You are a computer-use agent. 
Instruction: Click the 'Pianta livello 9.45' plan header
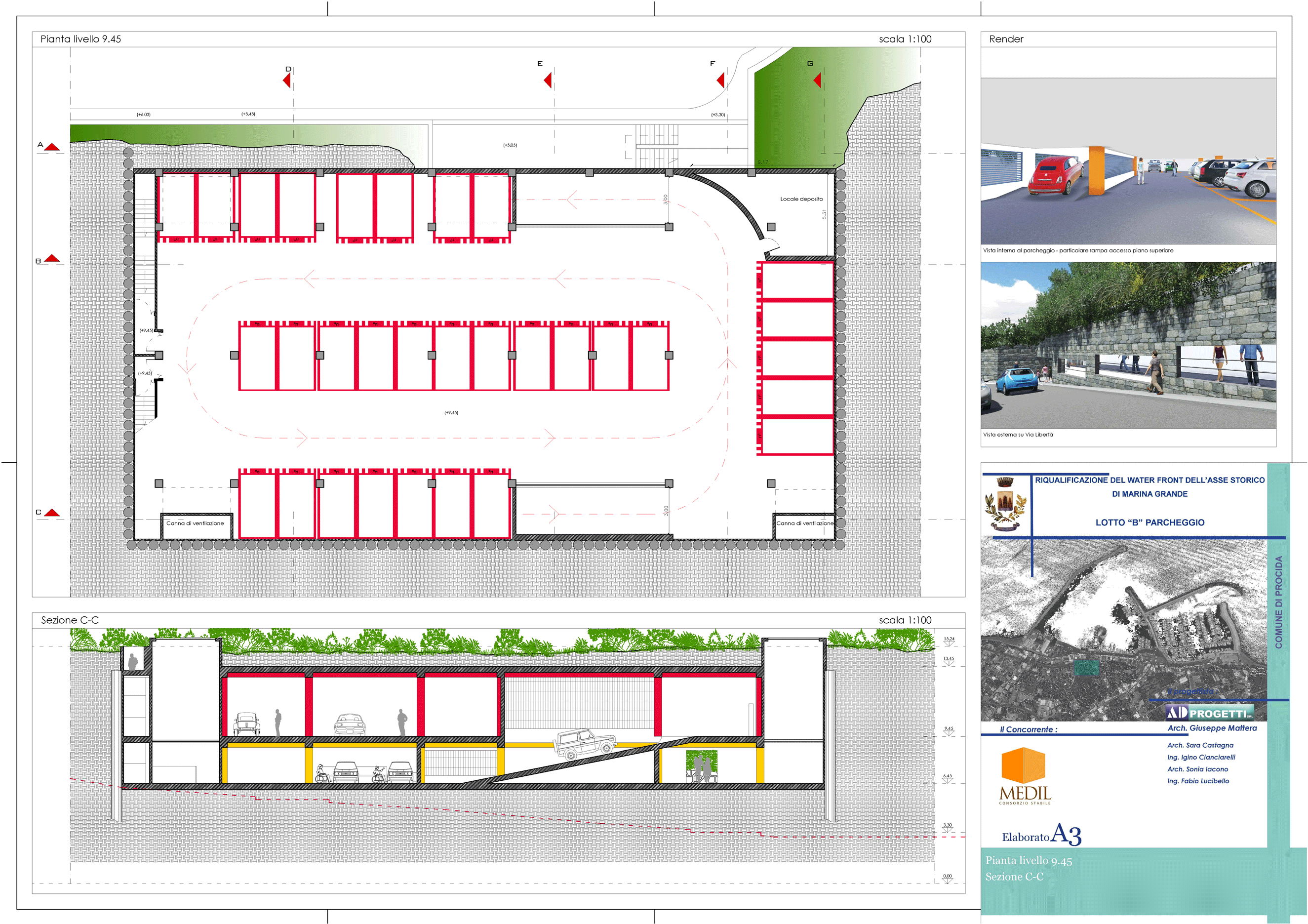tap(81, 40)
